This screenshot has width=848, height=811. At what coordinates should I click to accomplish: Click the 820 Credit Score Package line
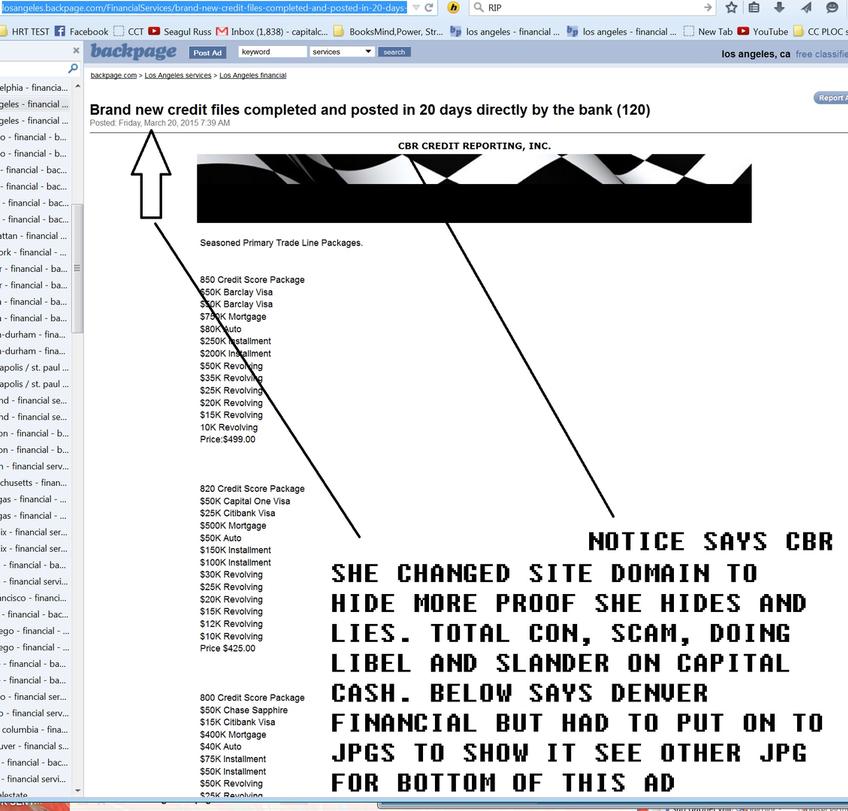(252, 489)
